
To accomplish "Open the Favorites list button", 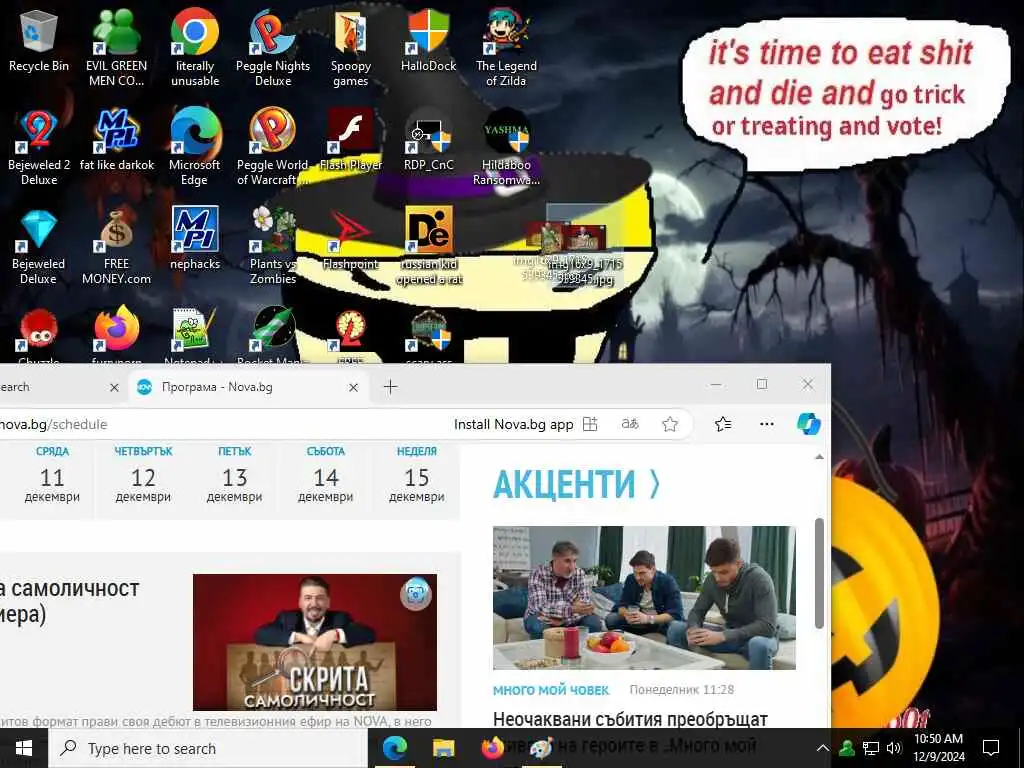I will [x=723, y=424].
